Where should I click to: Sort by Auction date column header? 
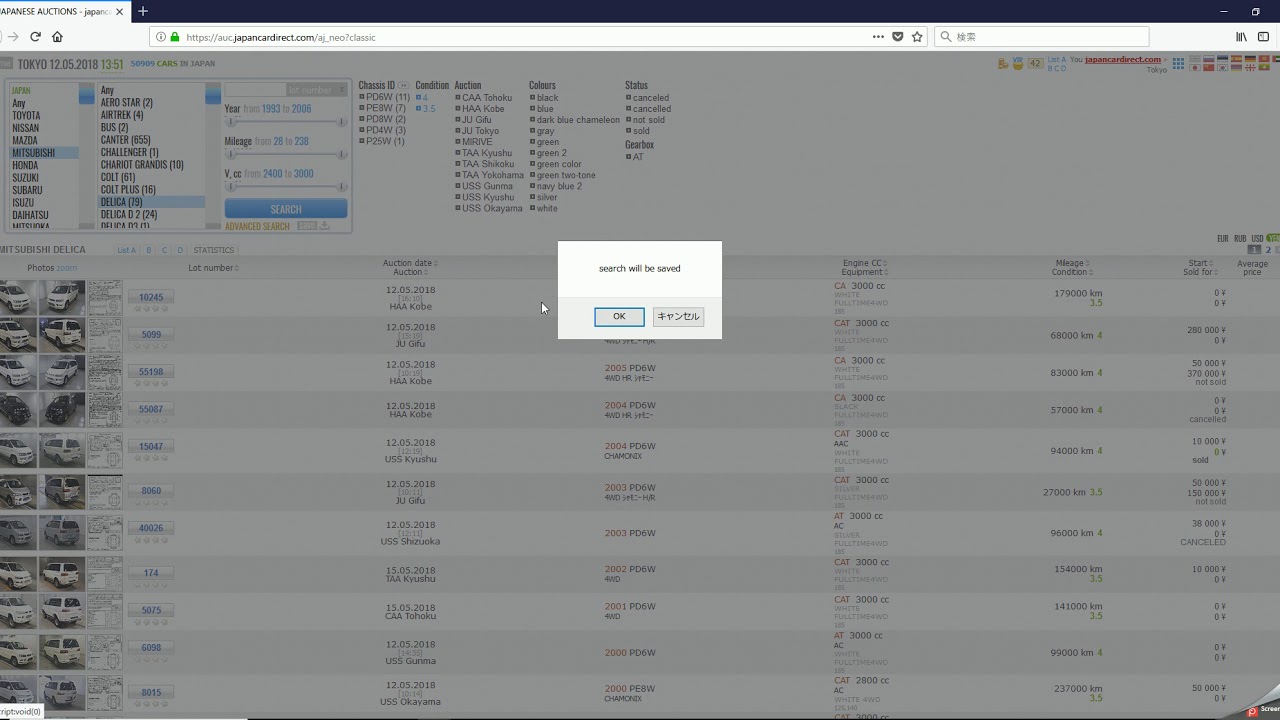pyautogui.click(x=410, y=263)
